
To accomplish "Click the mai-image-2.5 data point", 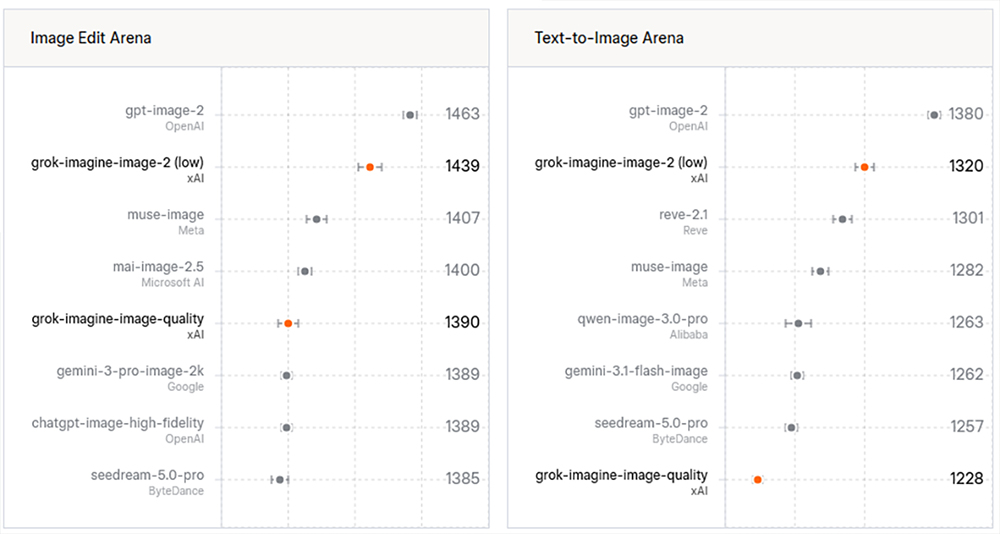I will [305, 271].
